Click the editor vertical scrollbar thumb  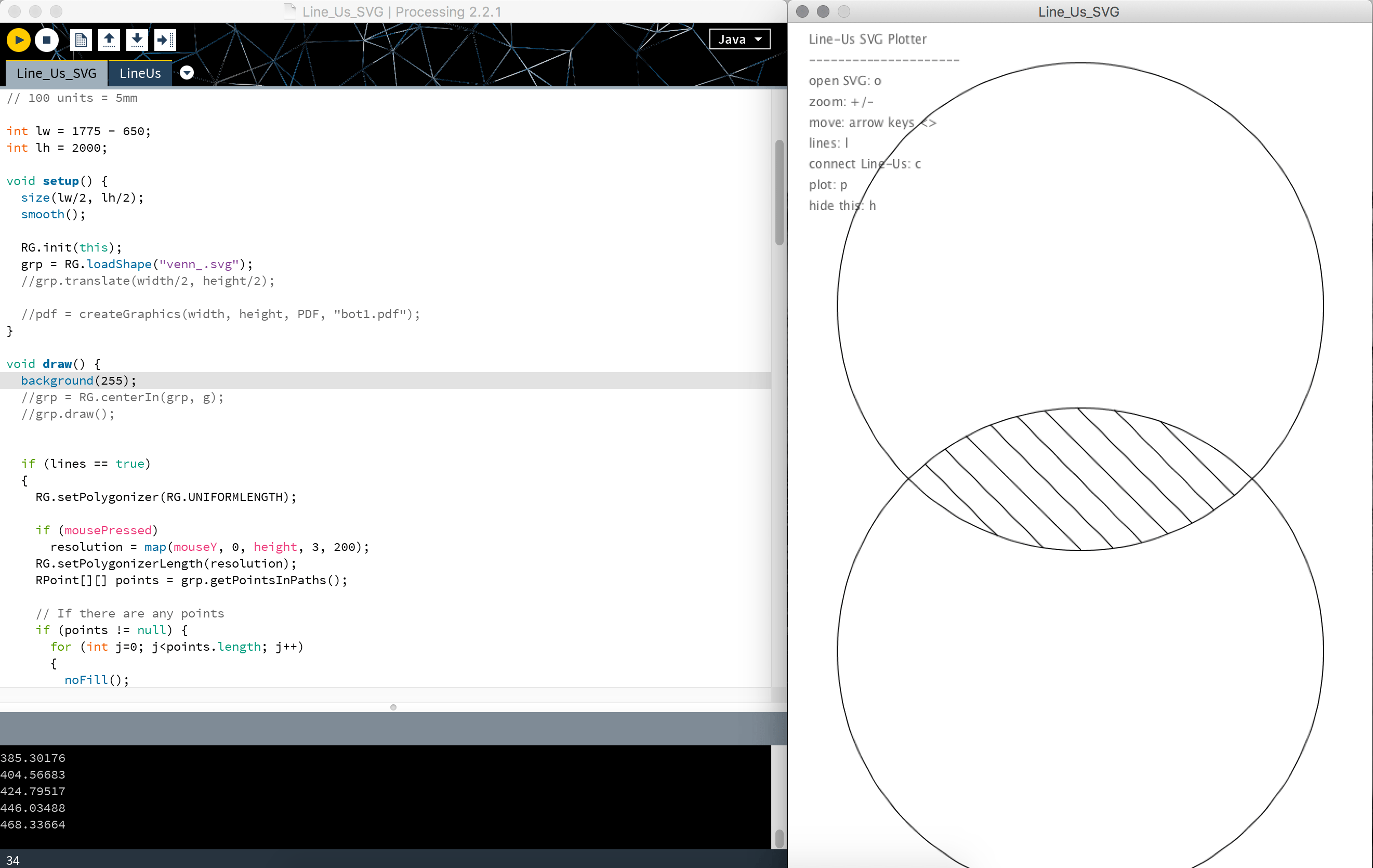click(779, 192)
